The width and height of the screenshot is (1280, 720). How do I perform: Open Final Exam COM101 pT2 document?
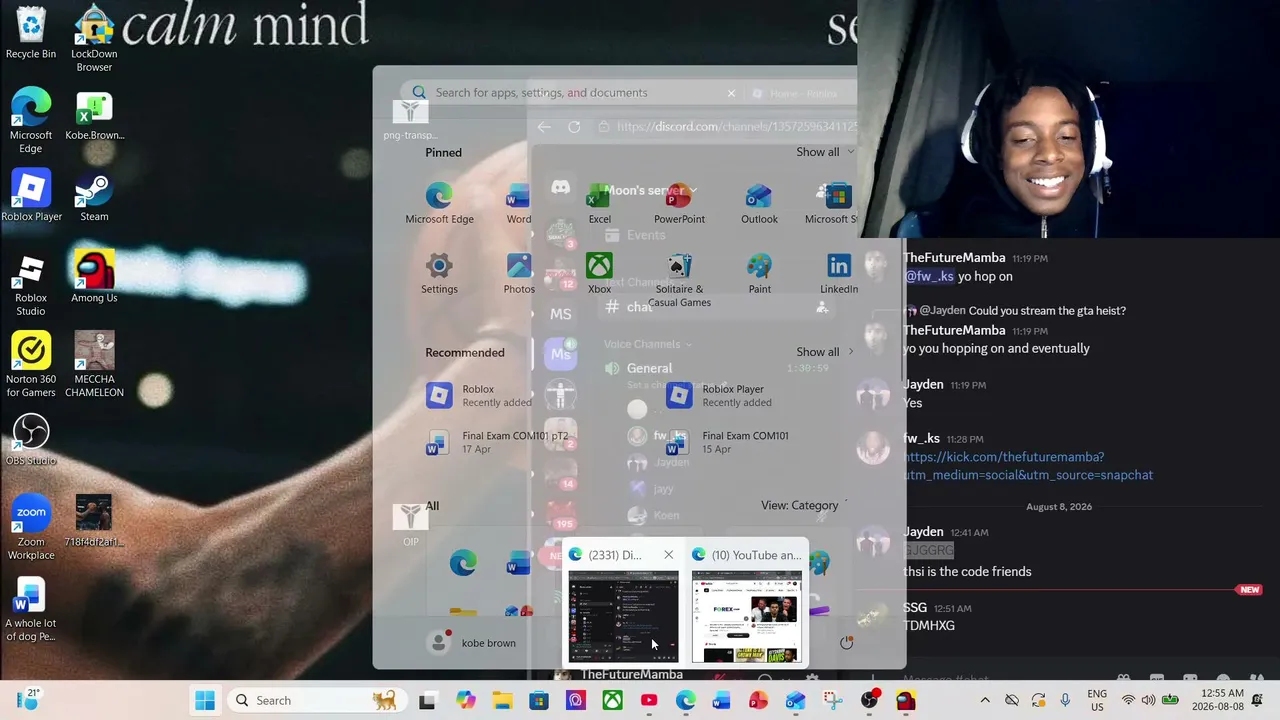click(500, 442)
